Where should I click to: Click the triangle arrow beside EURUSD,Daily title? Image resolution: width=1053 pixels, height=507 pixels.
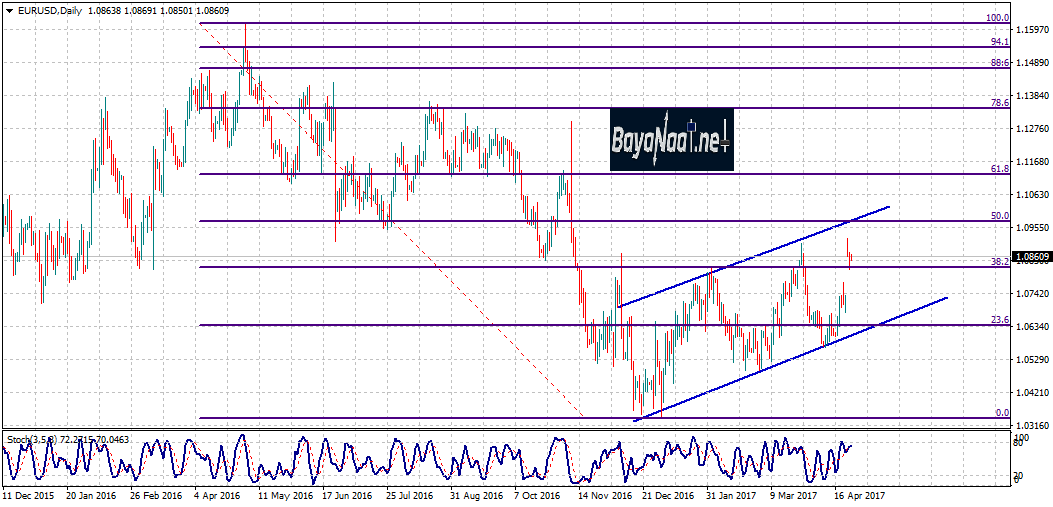point(8,10)
